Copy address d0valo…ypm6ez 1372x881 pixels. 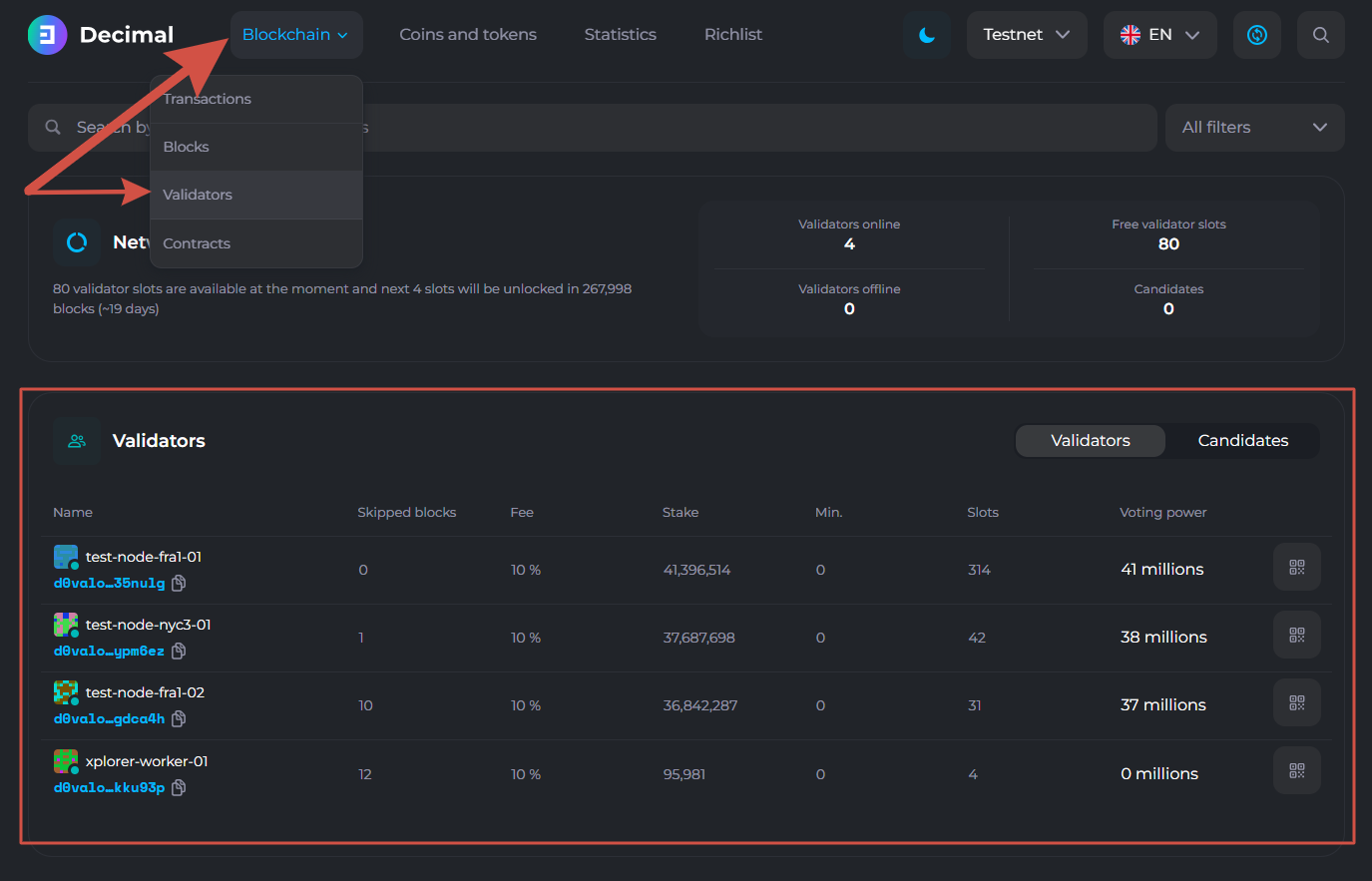(x=179, y=651)
